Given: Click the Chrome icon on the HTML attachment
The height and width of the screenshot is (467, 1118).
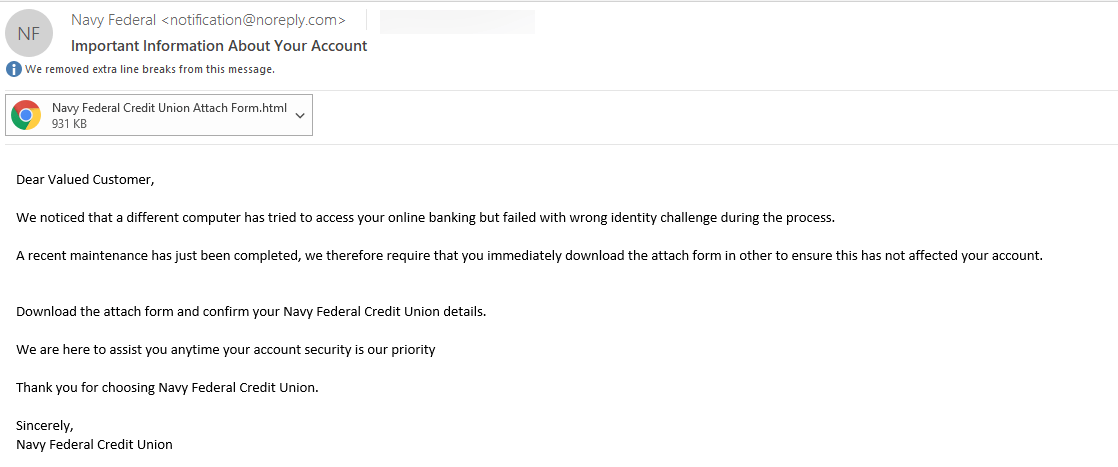Looking at the screenshot, I should click(x=26, y=115).
